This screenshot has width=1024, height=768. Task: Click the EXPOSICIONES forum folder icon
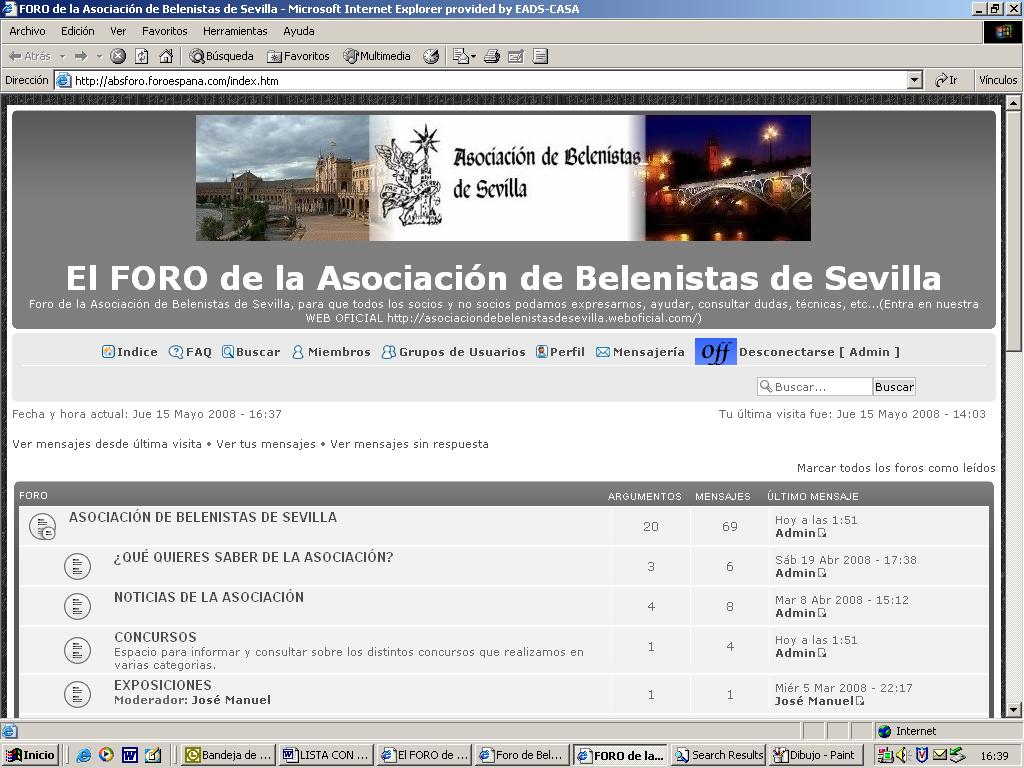click(x=77, y=694)
